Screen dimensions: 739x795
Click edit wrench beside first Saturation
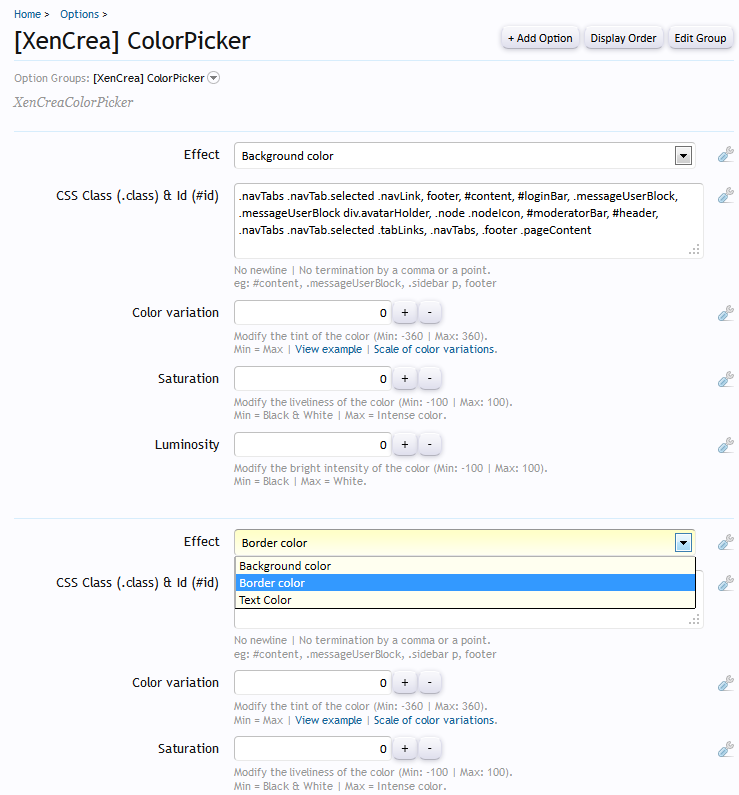coord(726,379)
